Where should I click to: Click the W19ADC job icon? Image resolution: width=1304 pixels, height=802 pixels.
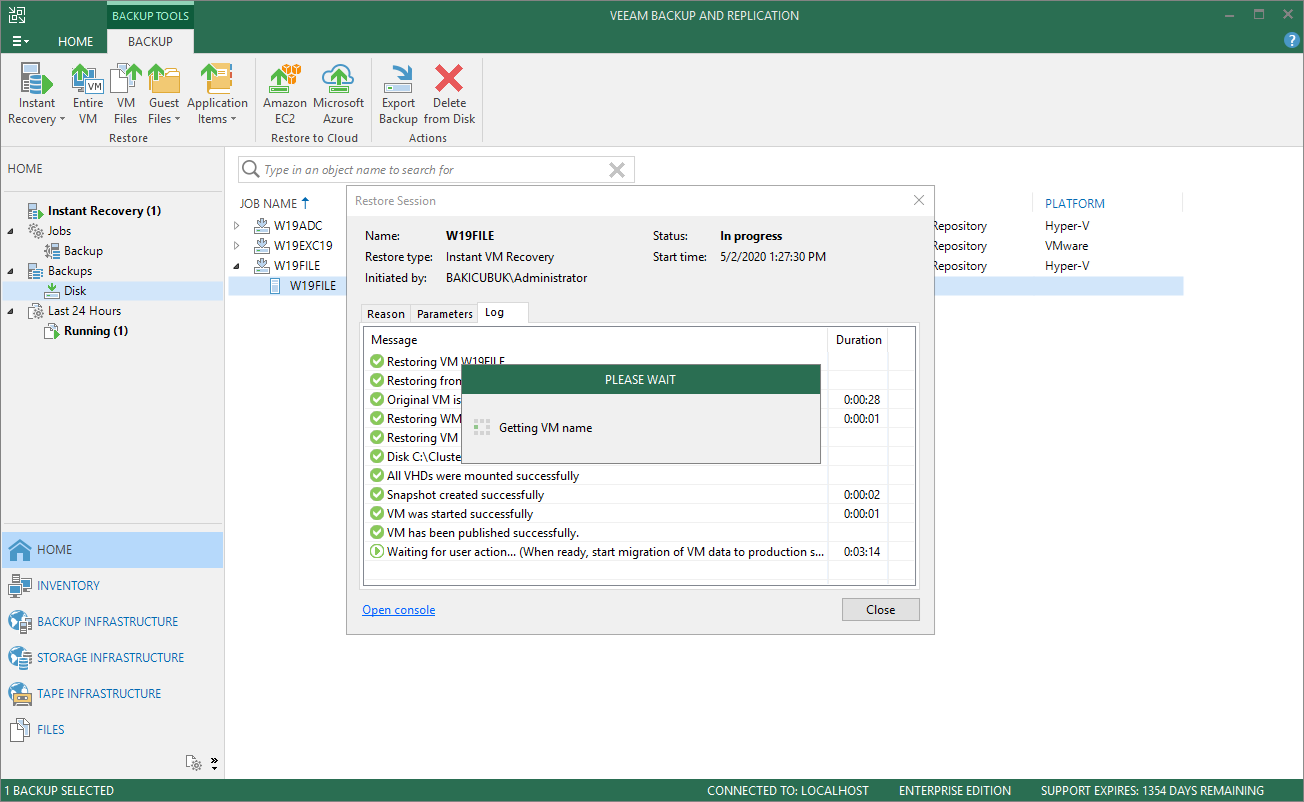pos(262,226)
